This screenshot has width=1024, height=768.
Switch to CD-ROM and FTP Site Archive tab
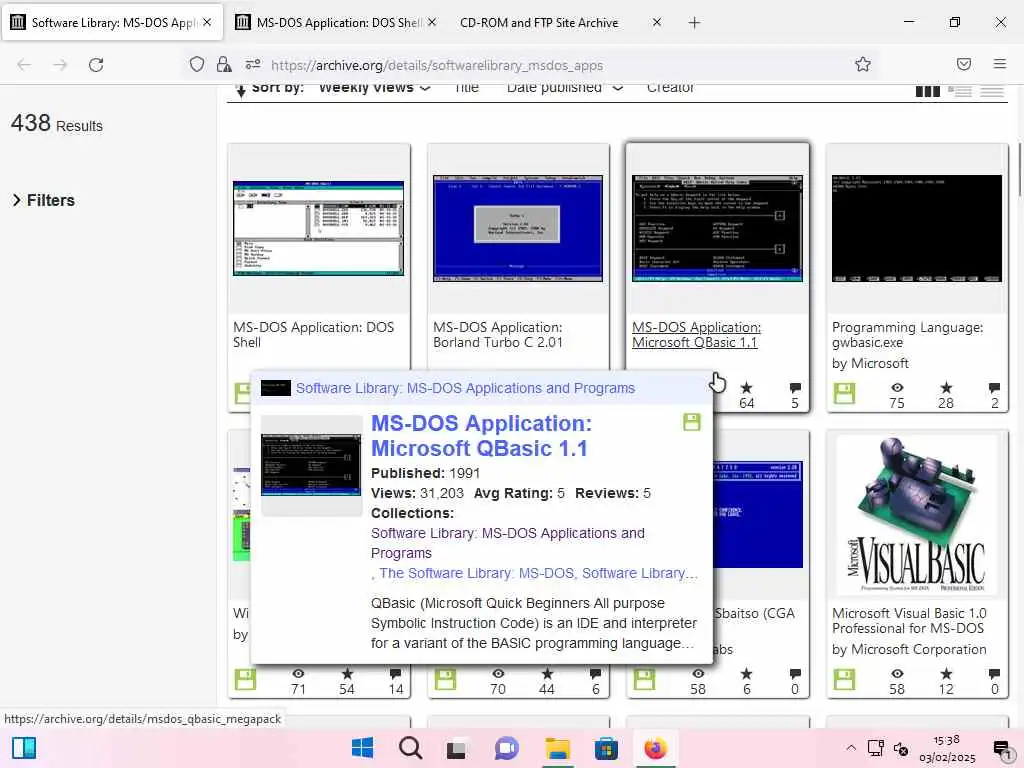(x=539, y=23)
